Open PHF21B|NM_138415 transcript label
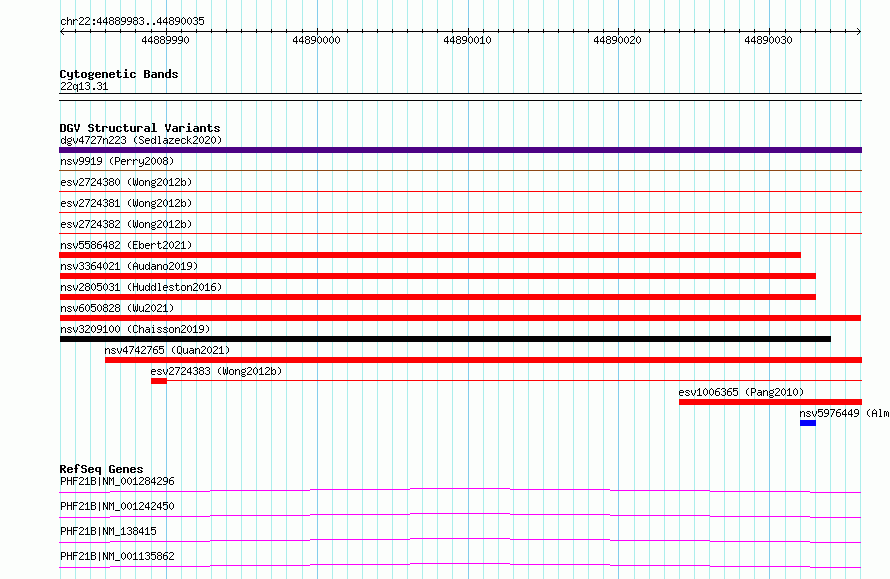 tap(108, 531)
